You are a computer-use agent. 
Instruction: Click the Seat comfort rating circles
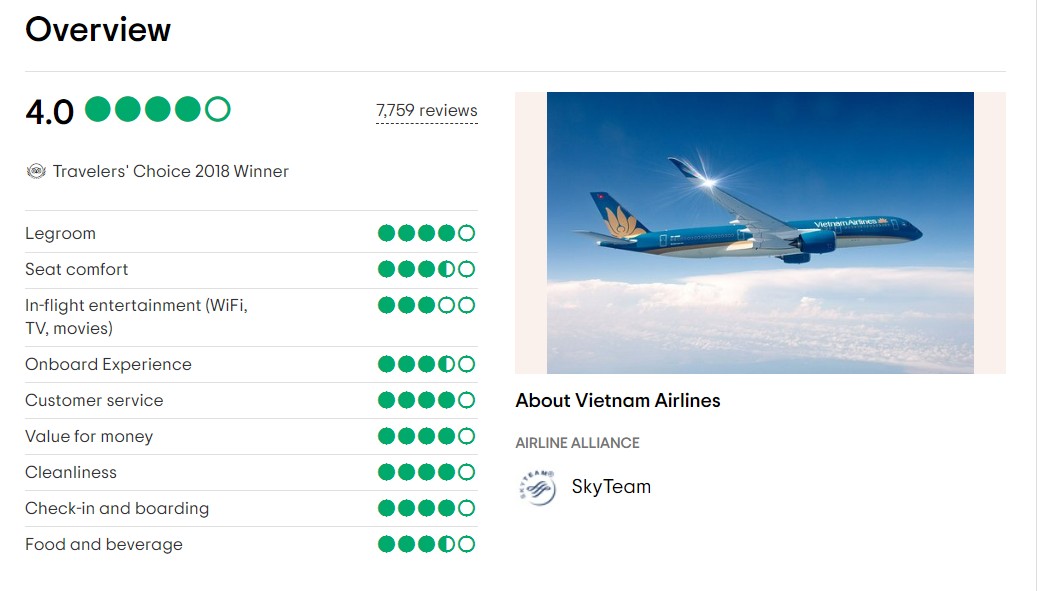click(425, 269)
